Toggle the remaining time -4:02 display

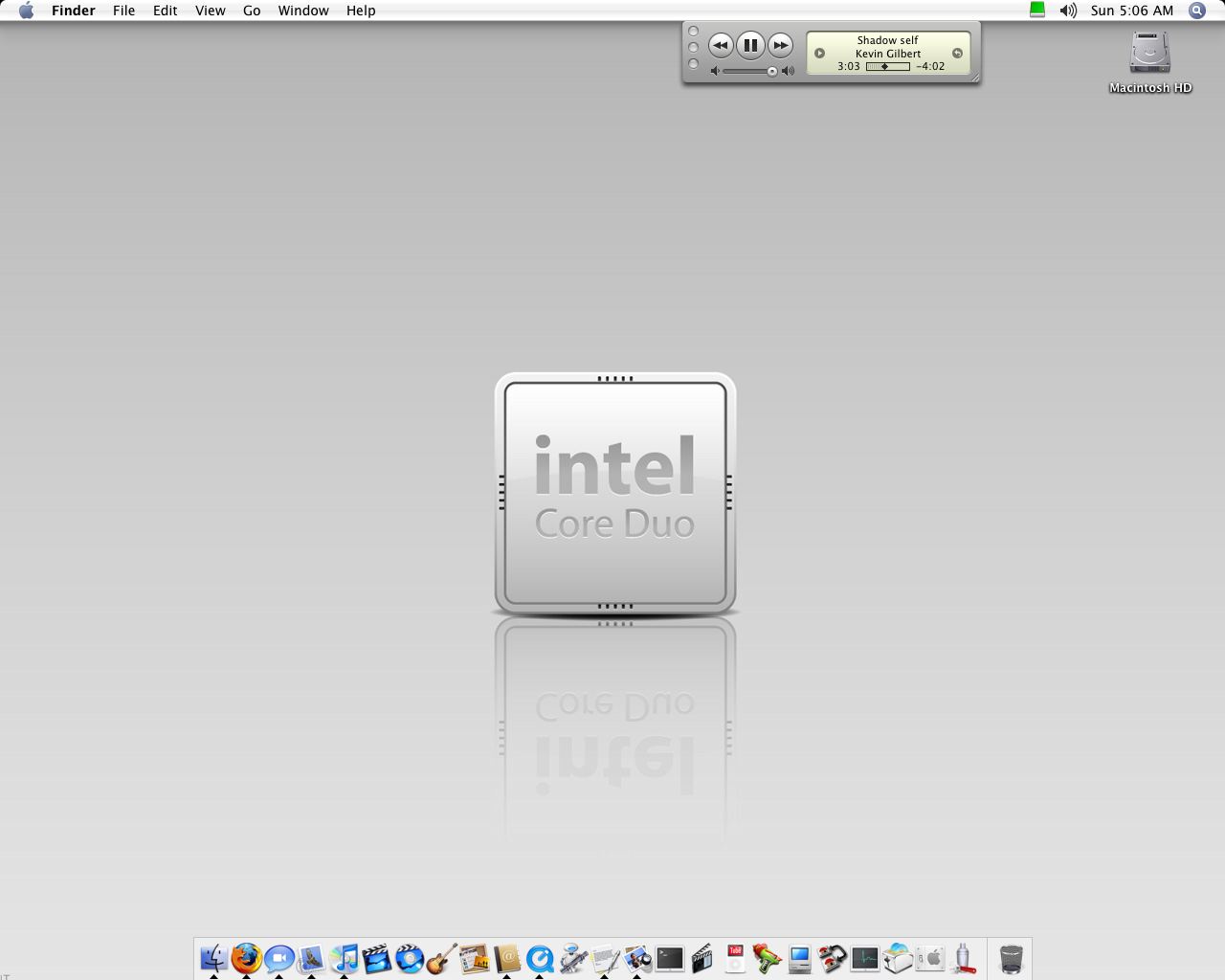pyautogui.click(x=930, y=67)
